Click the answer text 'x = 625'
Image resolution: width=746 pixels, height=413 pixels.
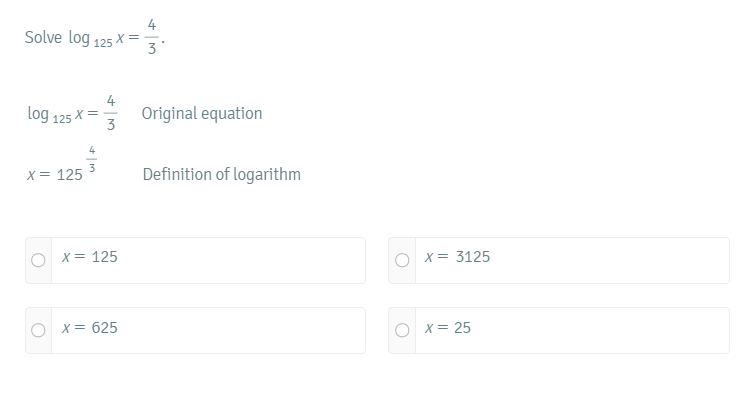point(89,328)
